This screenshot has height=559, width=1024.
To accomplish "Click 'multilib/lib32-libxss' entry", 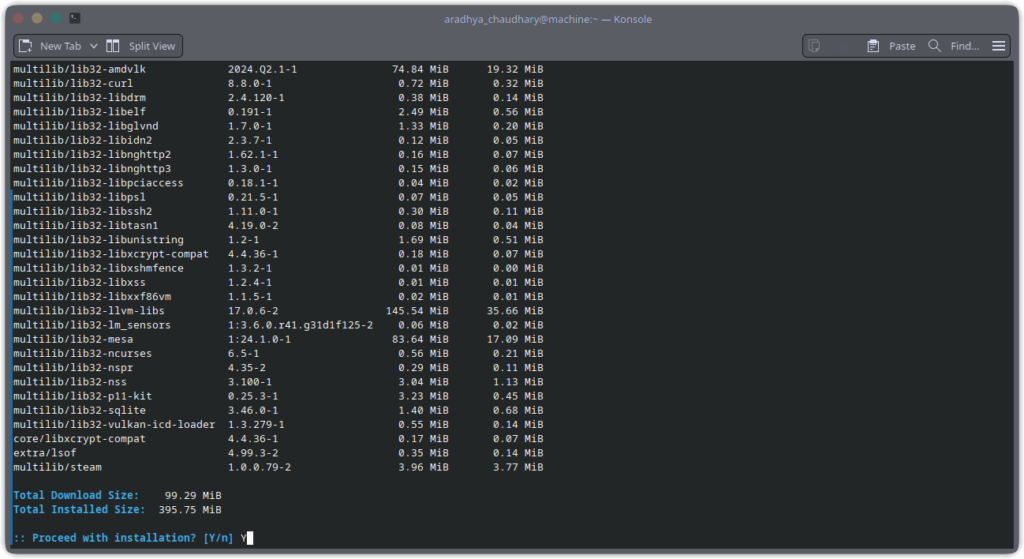I will pos(79,283).
